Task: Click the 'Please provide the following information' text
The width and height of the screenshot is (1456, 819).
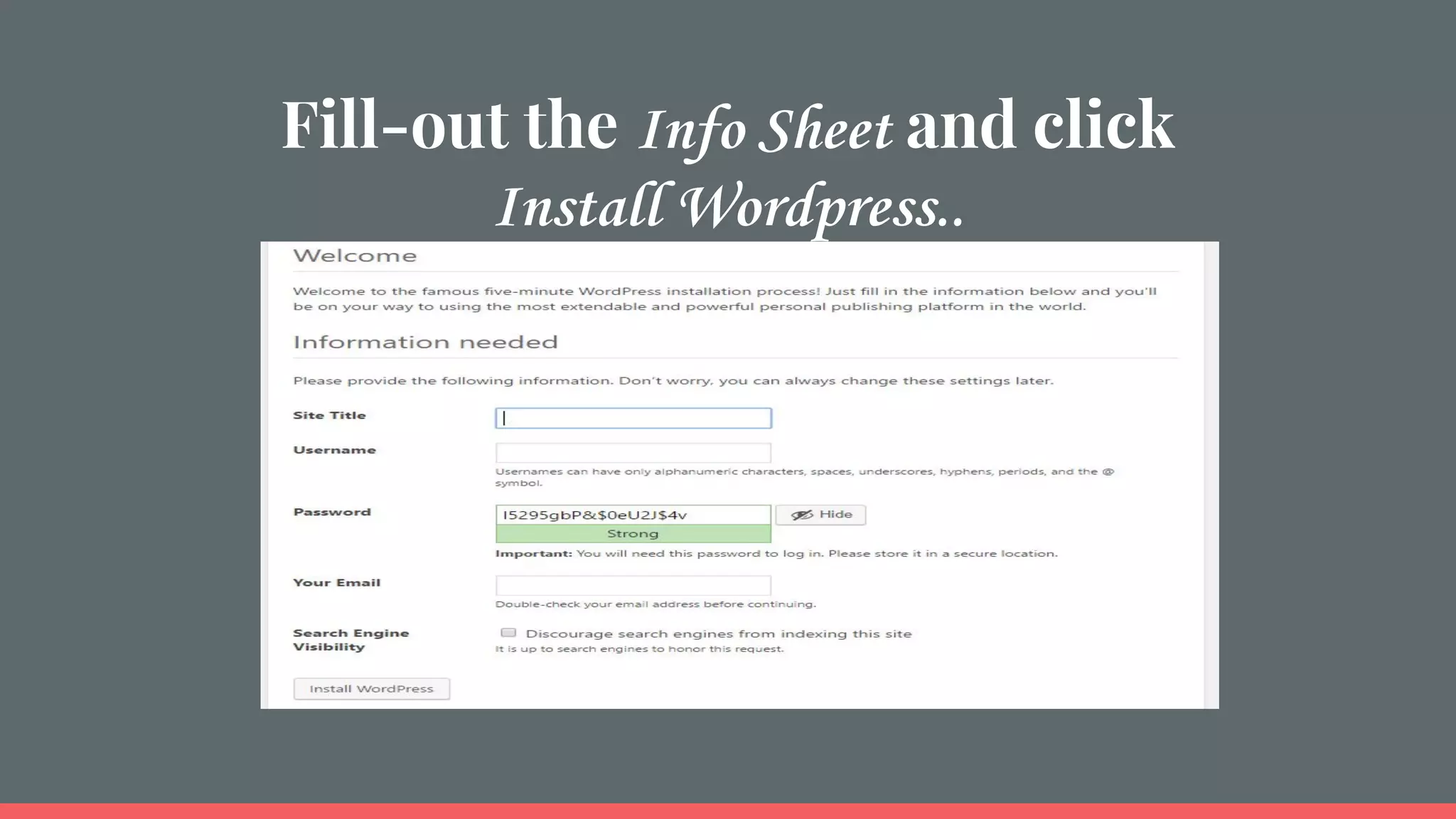Action: point(673,381)
